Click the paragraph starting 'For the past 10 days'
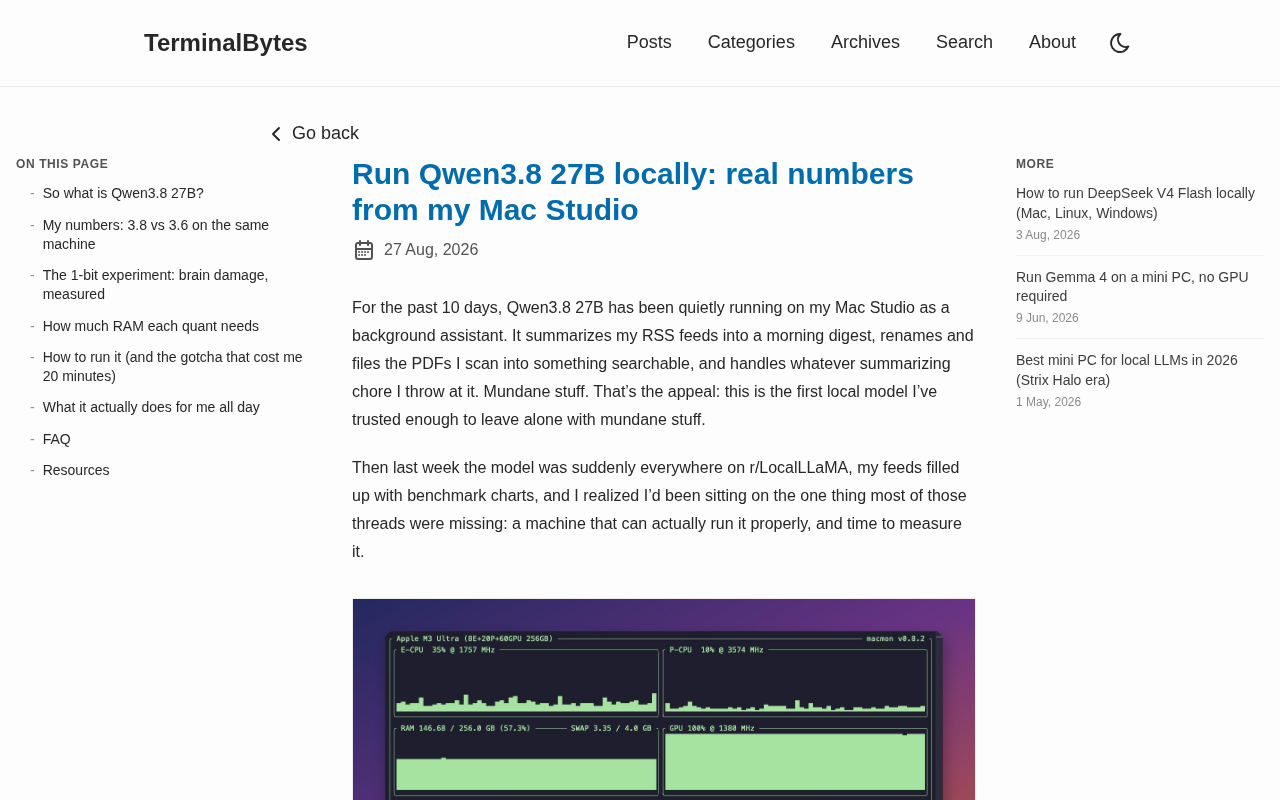 click(x=663, y=363)
